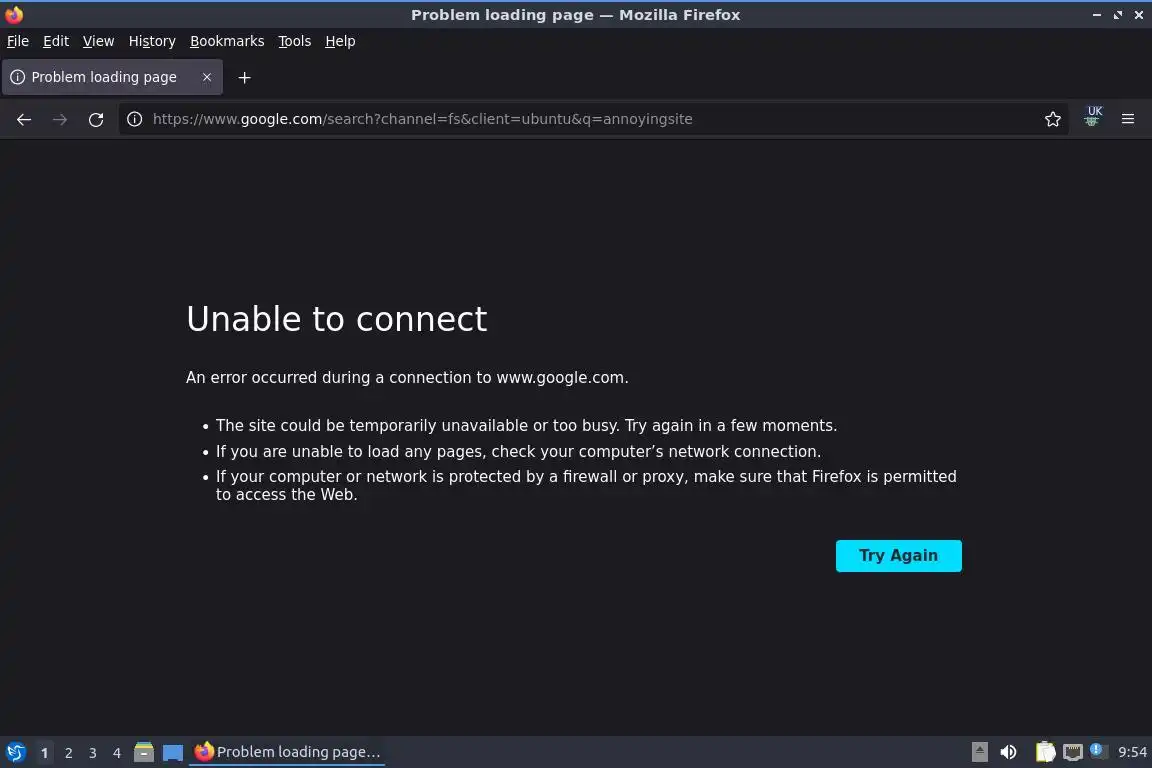Close the Problem loading page tab
This screenshot has width=1152, height=768.
[x=207, y=77]
